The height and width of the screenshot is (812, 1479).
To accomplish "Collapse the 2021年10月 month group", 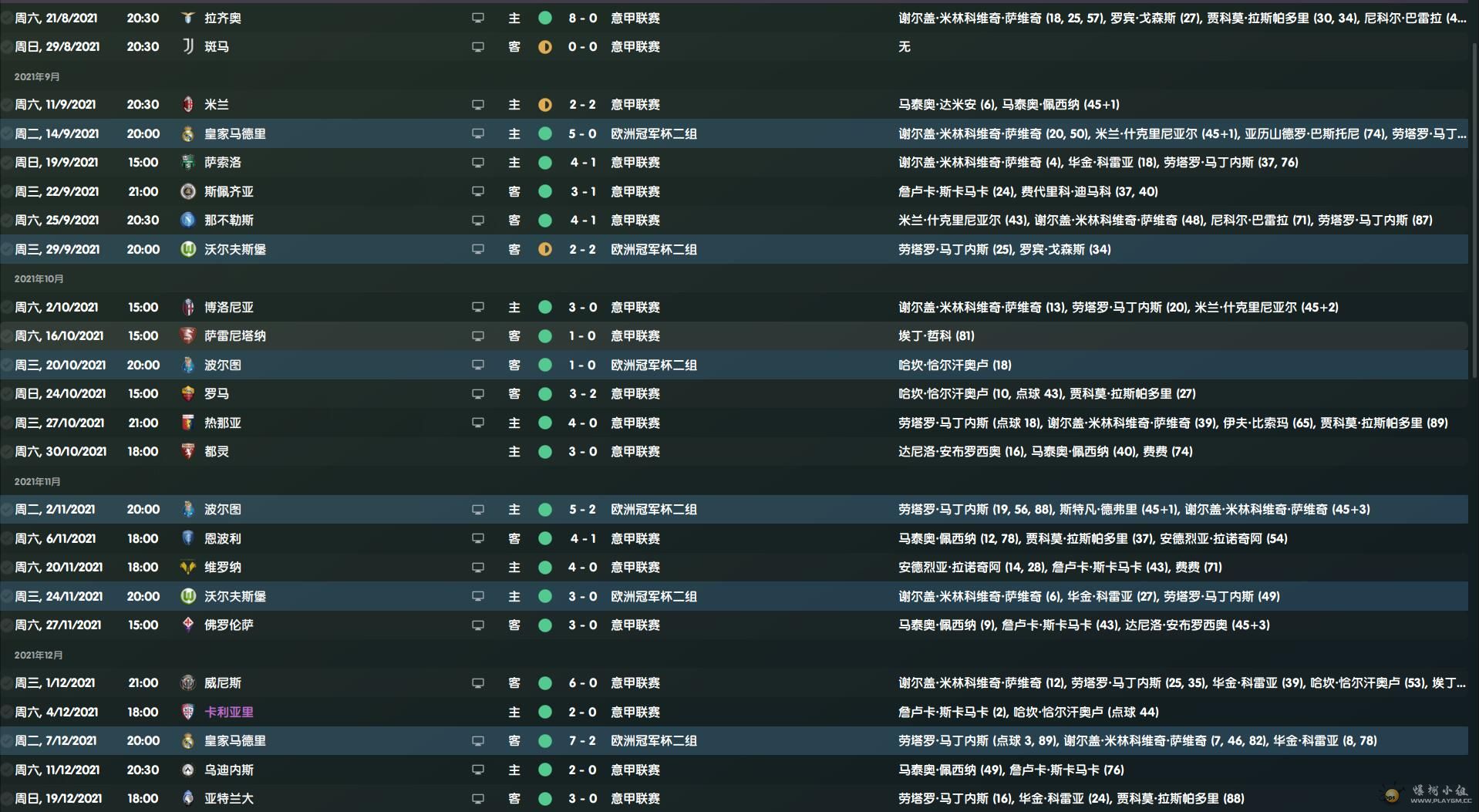I will click(39, 278).
